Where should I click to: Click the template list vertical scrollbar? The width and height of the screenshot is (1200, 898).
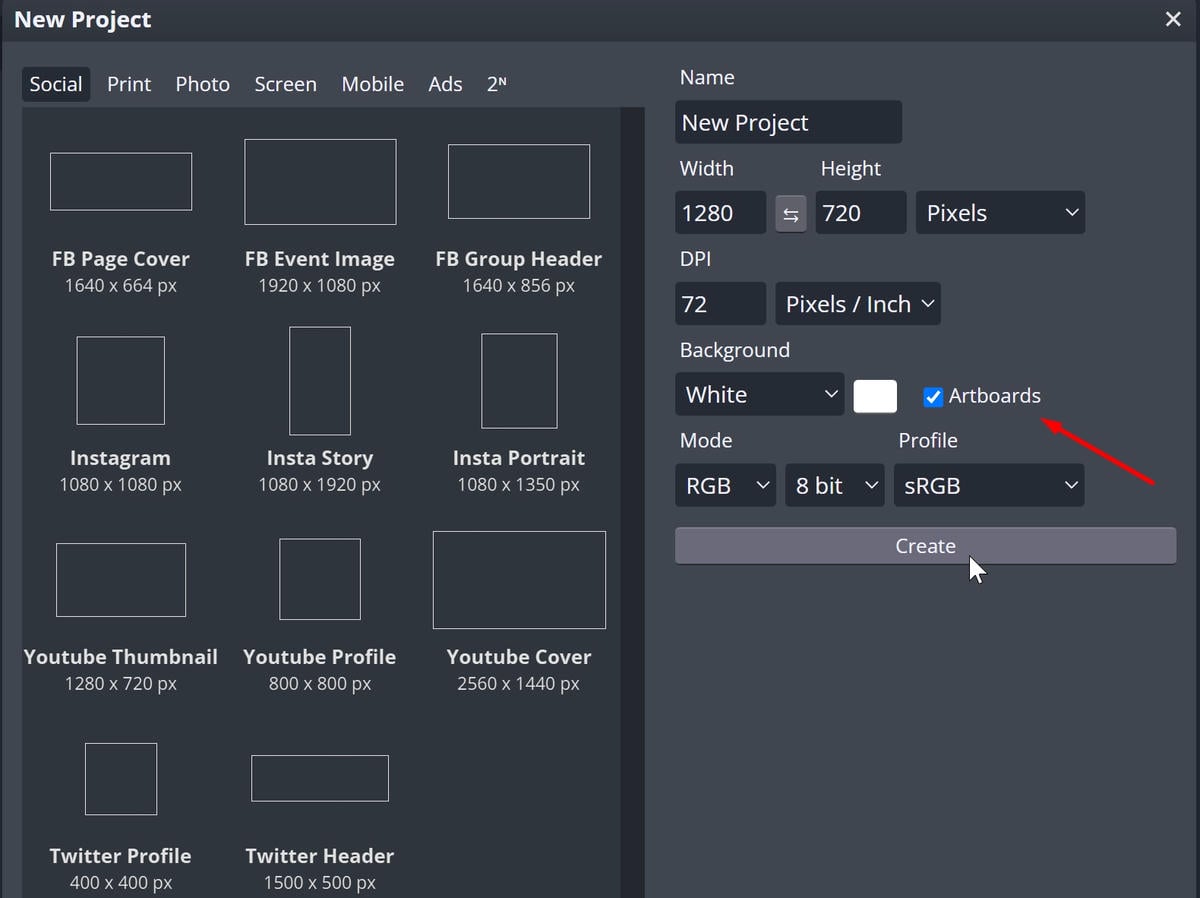[632, 502]
